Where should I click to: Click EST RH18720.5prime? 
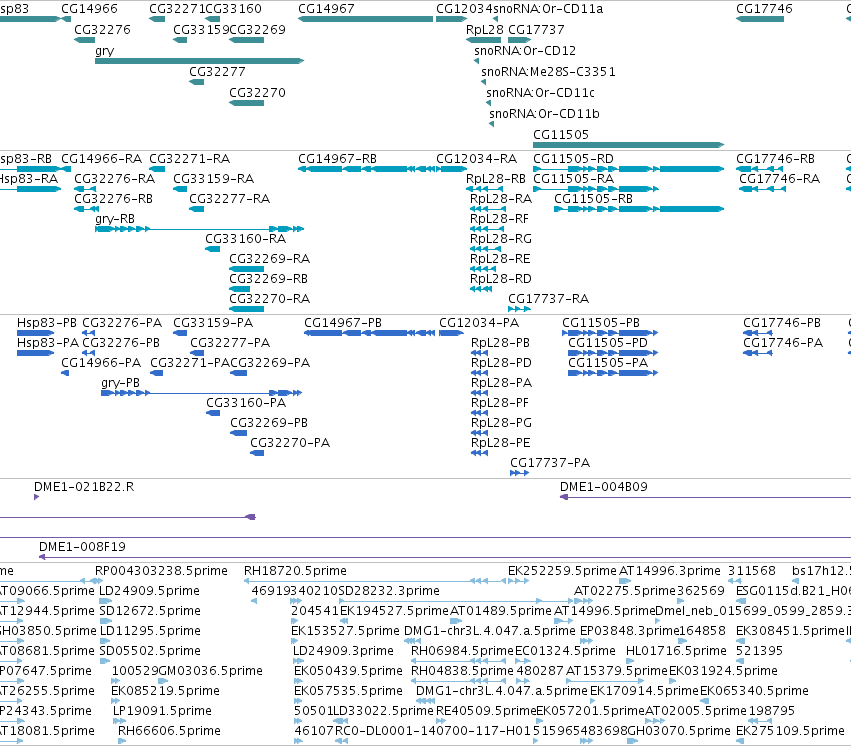tap(295, 571)
